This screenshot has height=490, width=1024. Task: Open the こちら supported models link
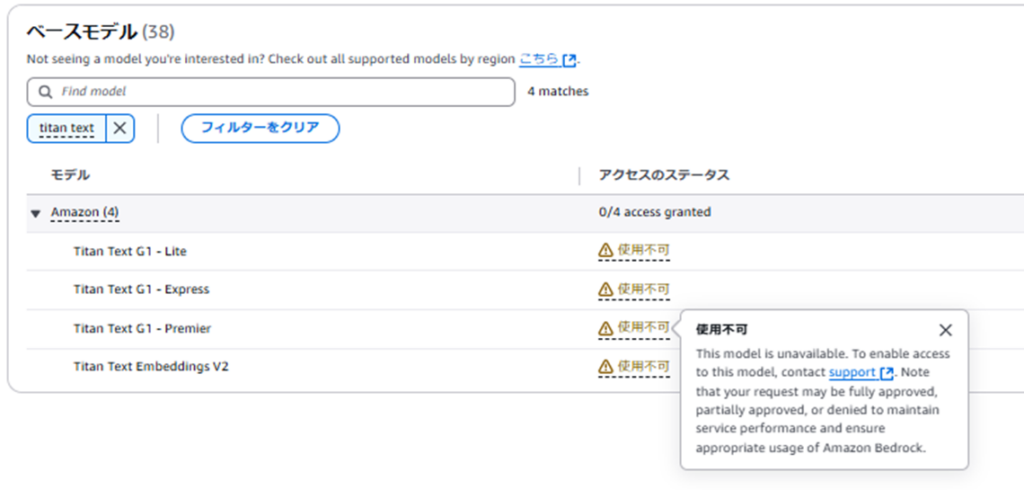pyautogui.click(x=539, y=59)
